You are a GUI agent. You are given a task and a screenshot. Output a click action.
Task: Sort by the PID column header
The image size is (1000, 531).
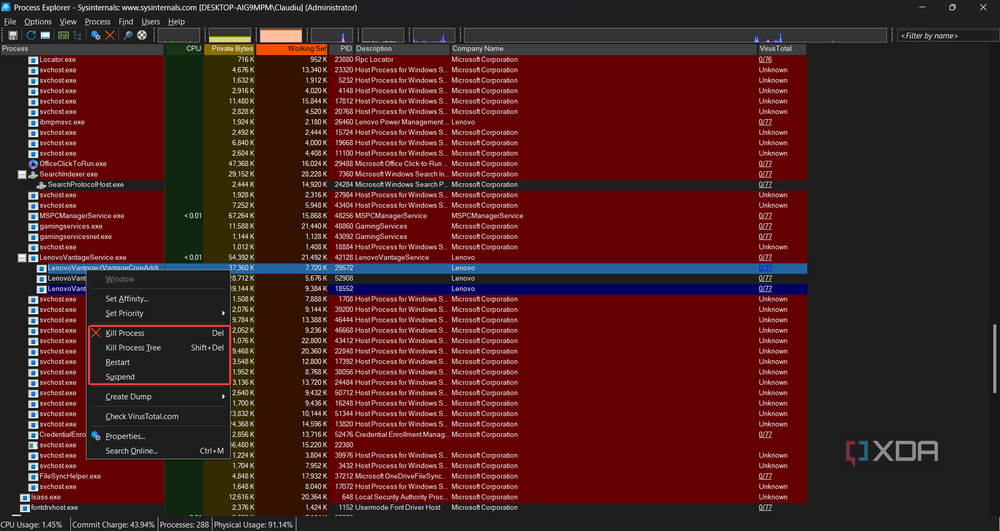341,48
